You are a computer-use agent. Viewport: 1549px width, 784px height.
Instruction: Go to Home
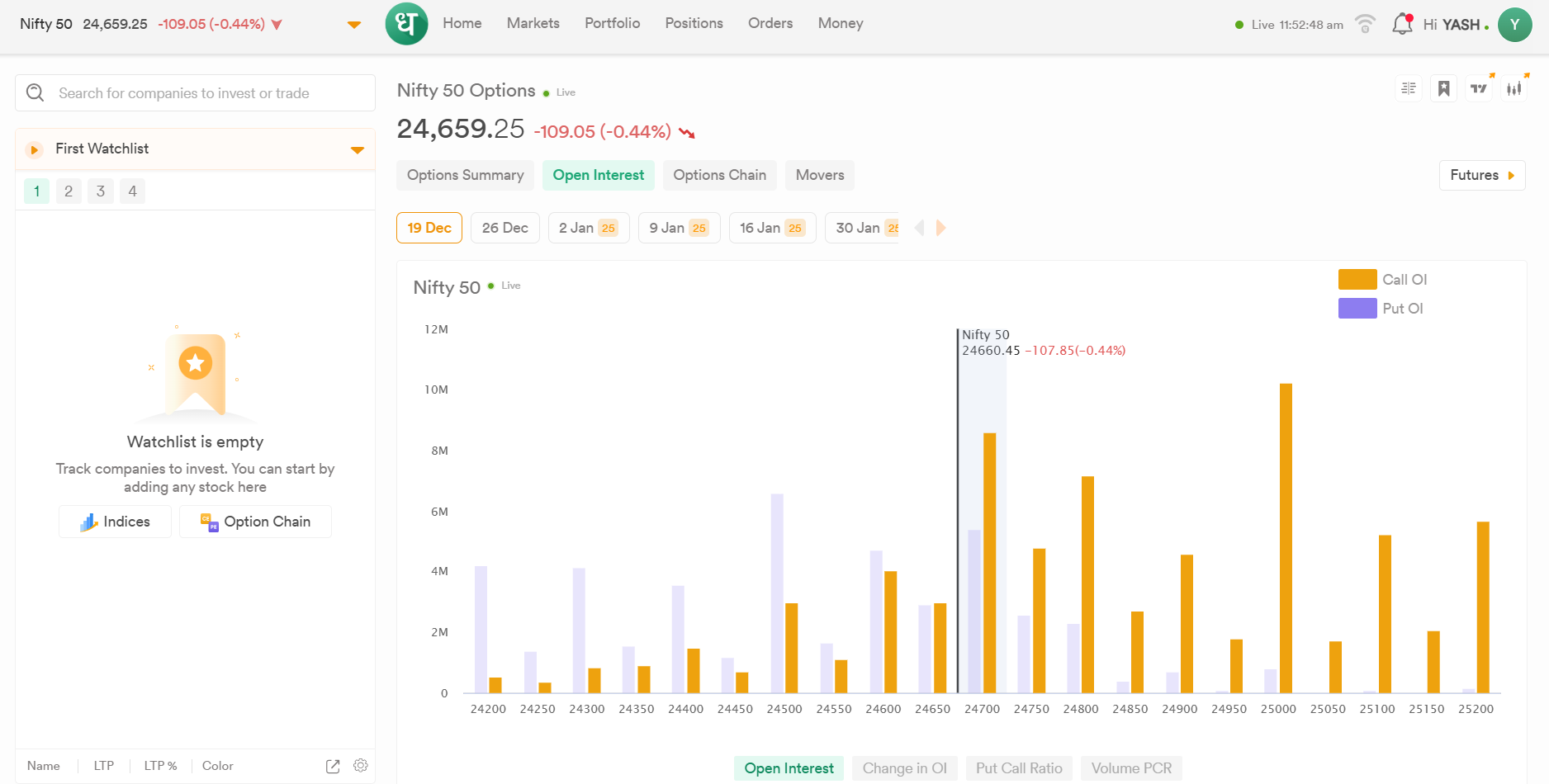[462, 23]
